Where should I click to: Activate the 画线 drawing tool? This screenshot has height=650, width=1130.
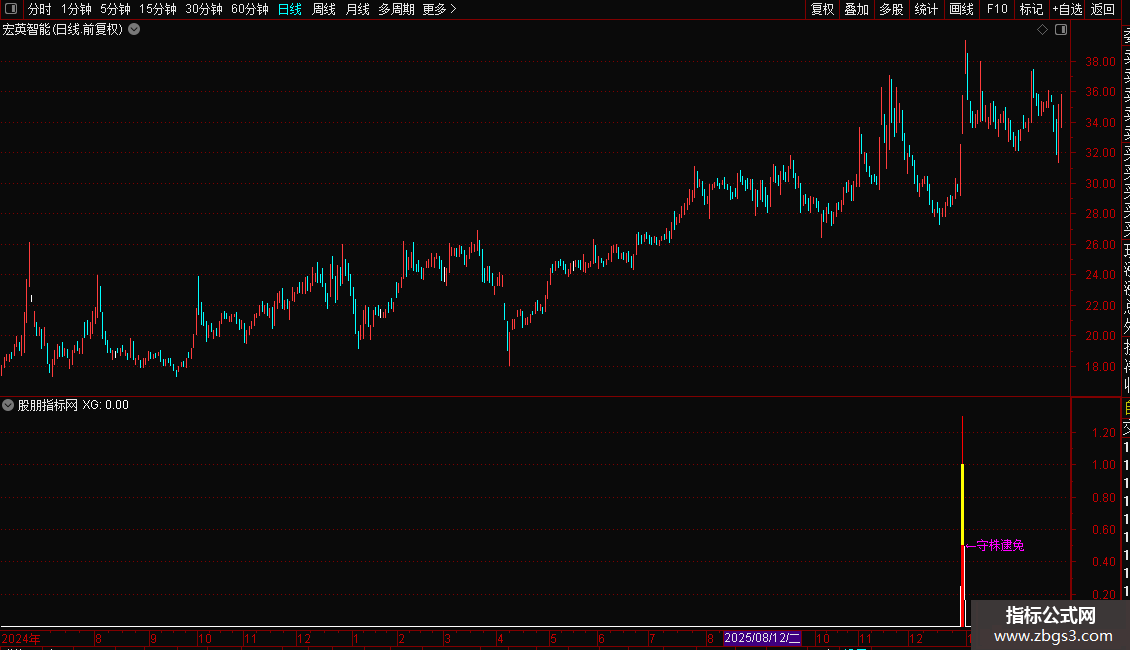tap(961, 9)
